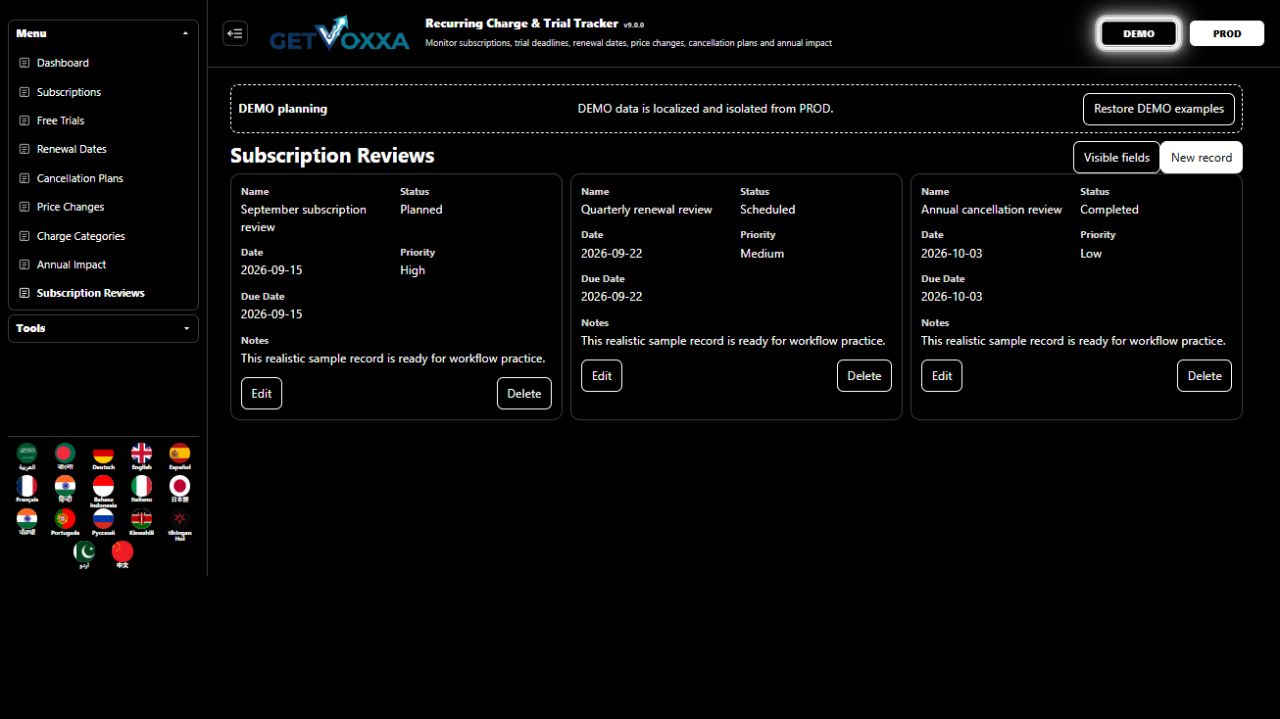This screenshot has height=719, width=1280.
Task: Pick the Japanese flag language icon
Action: [180, 489]
